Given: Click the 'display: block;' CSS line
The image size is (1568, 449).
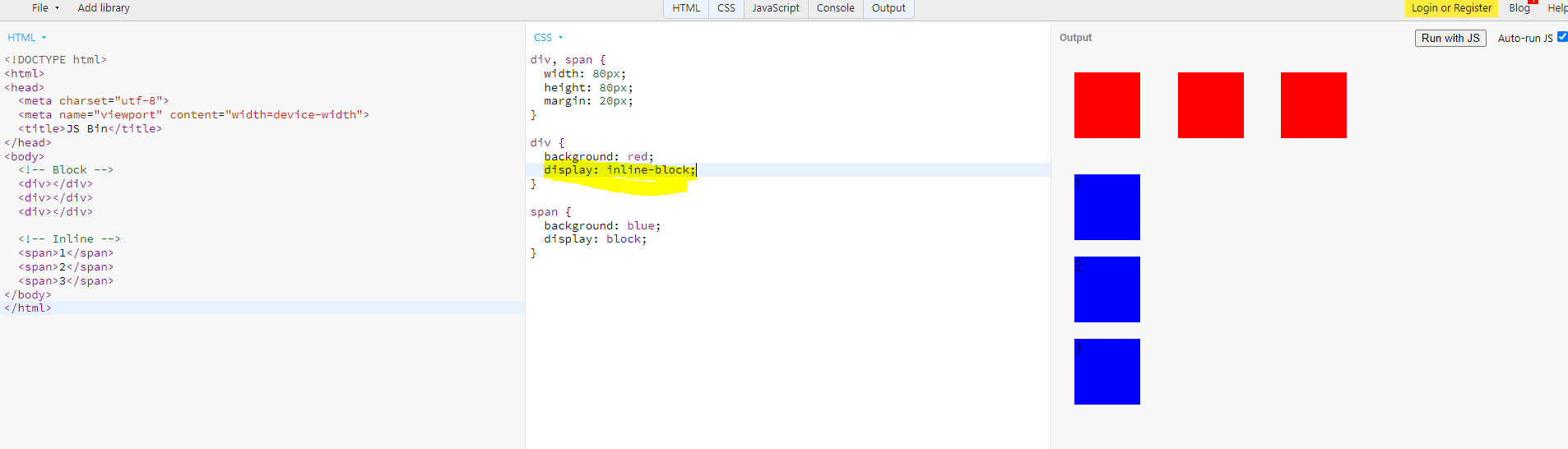Looking at the screenshot, I should [596, 239].
